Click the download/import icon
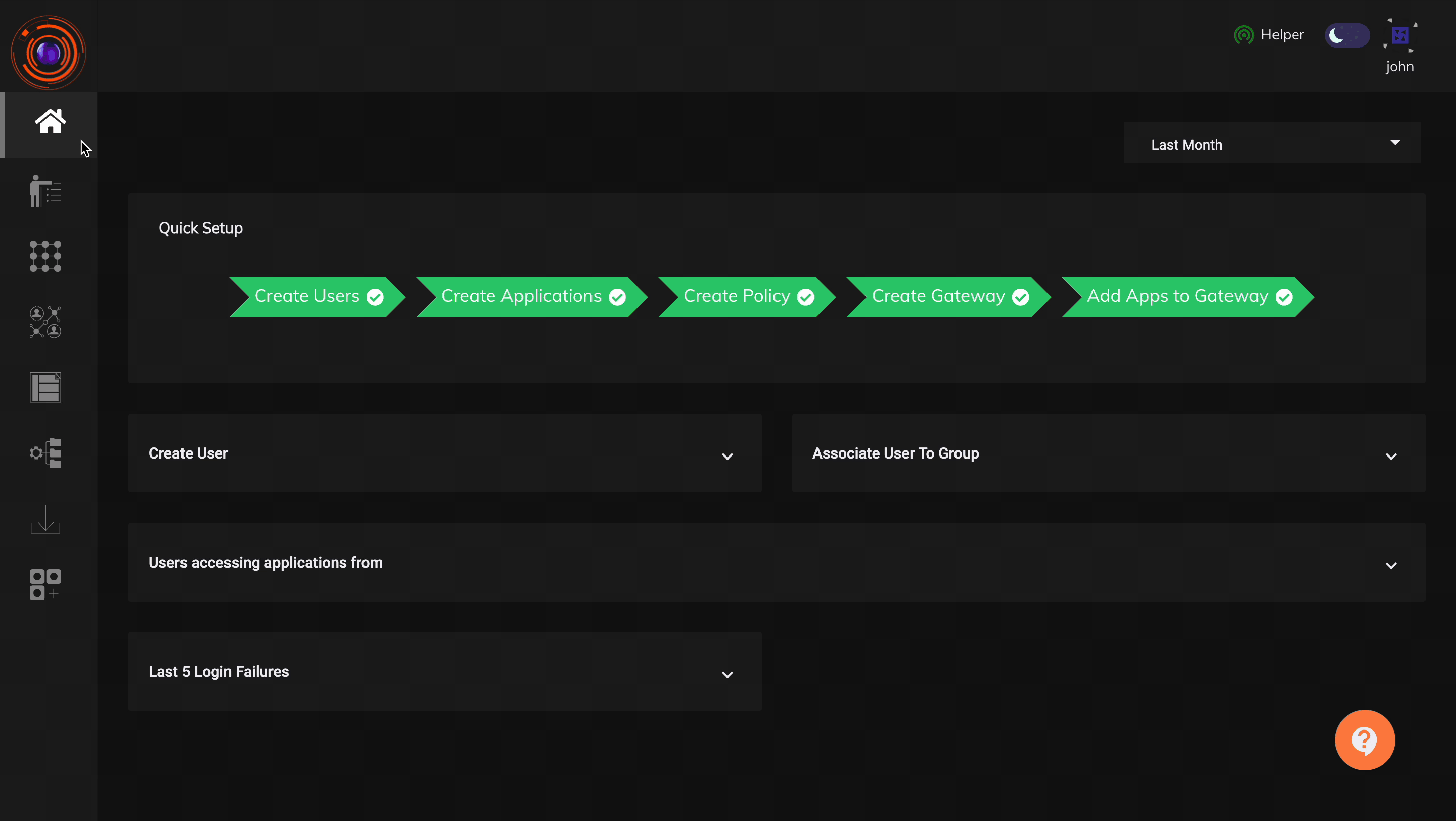Viewport: 1456px width, 821px height. (x=45, y=518)
